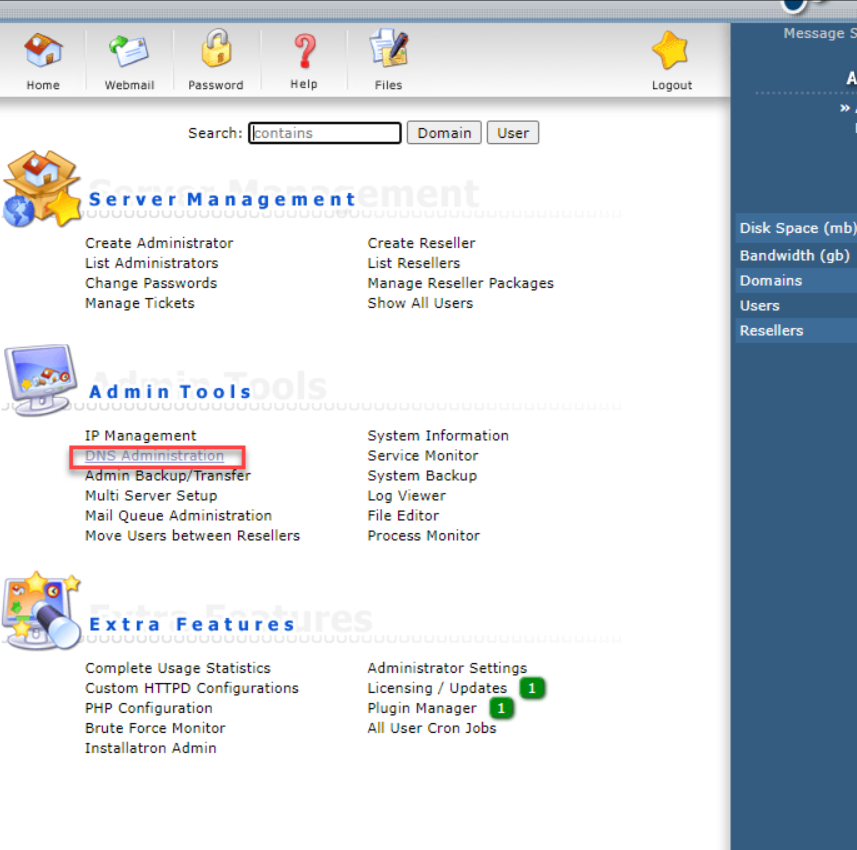Open Service Monitor link
Viewport: 857px width, 850px height.
(422, 455)
